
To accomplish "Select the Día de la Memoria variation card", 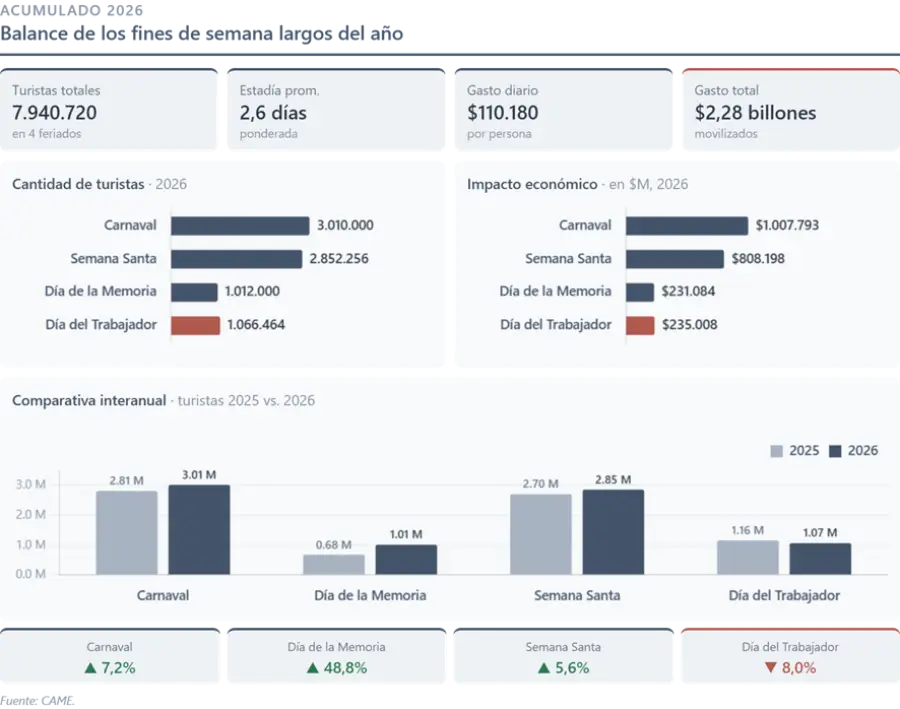I will point(336,656).
